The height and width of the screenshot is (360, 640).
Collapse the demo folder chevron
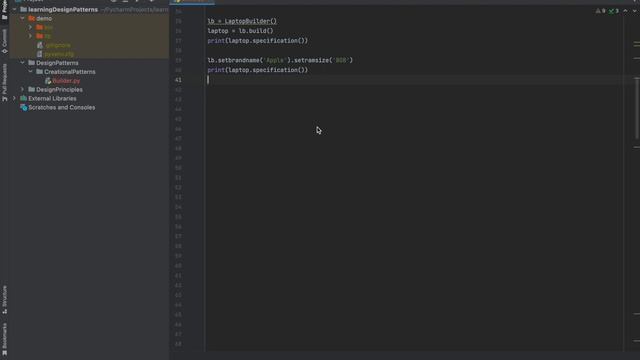22,18
